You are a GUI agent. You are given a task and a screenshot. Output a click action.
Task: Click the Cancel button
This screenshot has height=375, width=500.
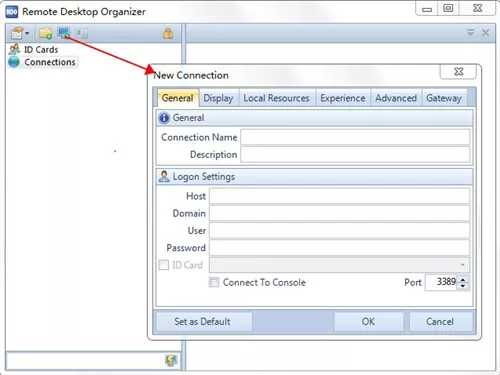440,322
